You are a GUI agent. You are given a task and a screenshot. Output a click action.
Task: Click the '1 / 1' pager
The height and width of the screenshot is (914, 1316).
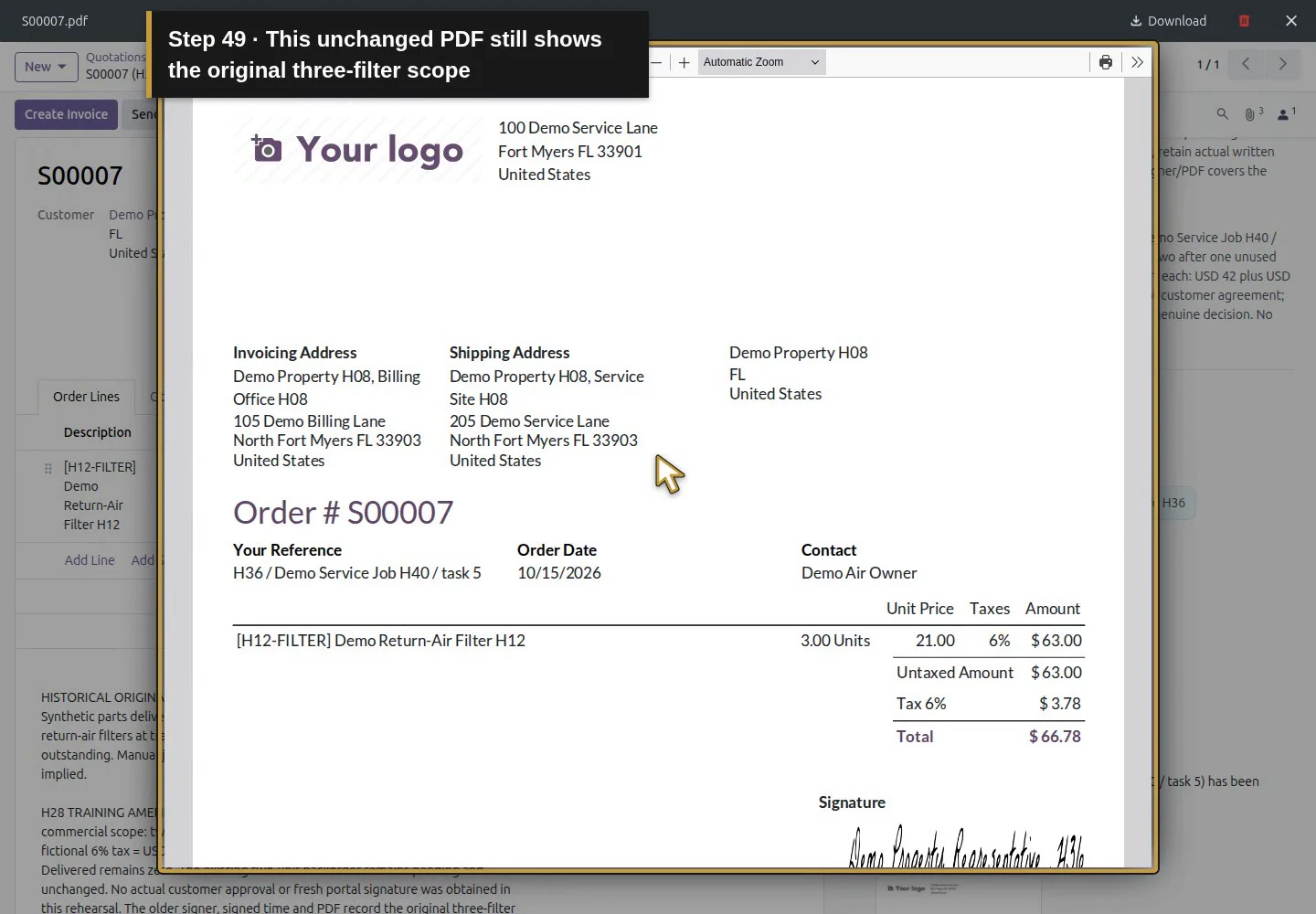1208,64
